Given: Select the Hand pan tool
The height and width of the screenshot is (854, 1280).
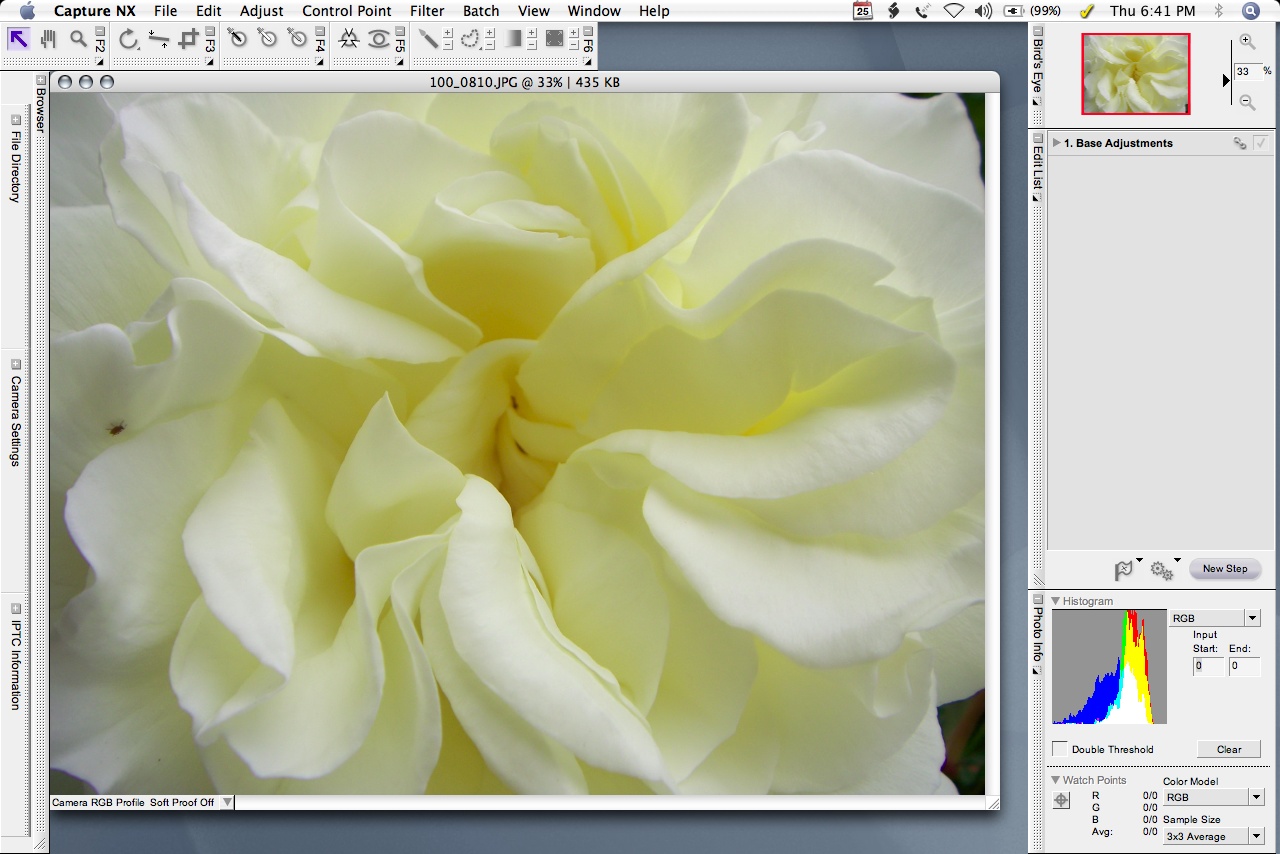Looking at the screenshot, I should pos(48,39).
